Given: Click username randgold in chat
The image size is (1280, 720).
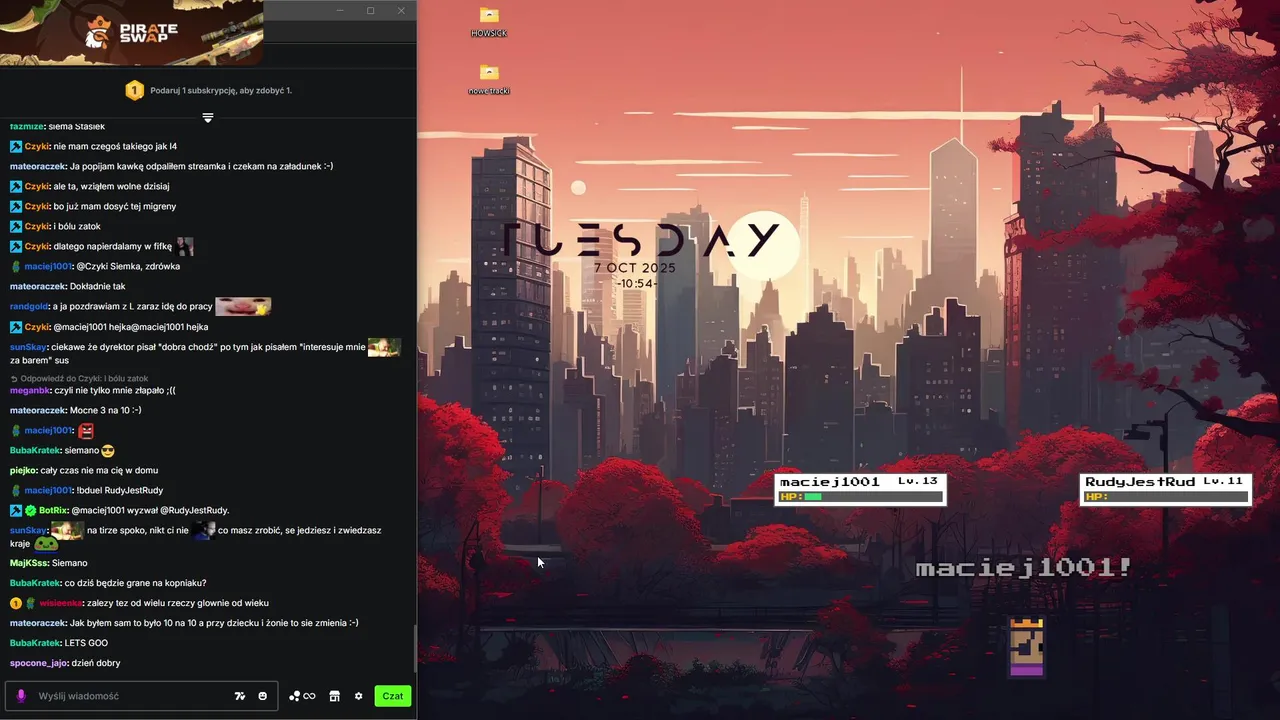Looking at the screenshot, I should (31, 307).
